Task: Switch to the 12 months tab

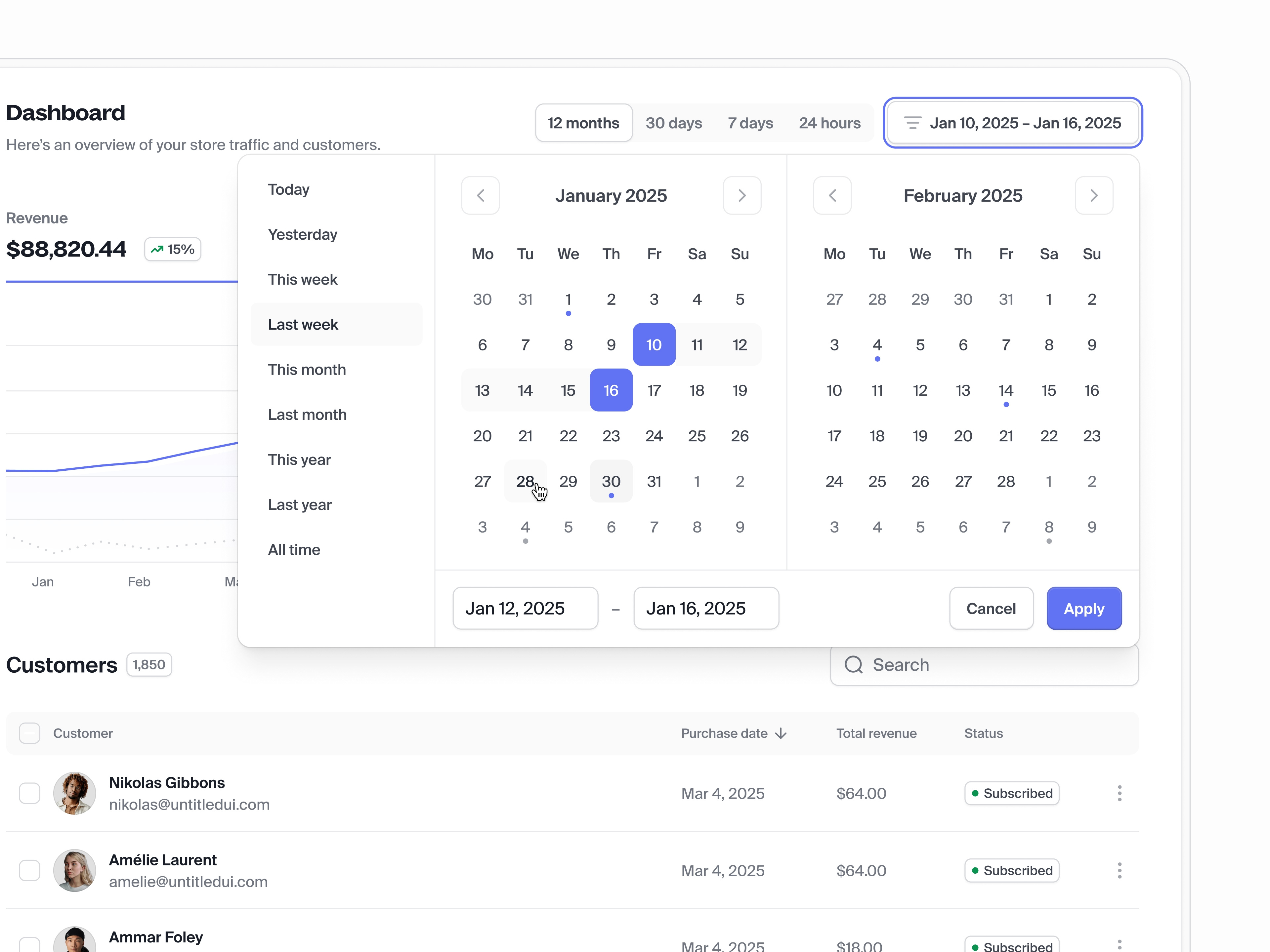Action: click(583, 123)
